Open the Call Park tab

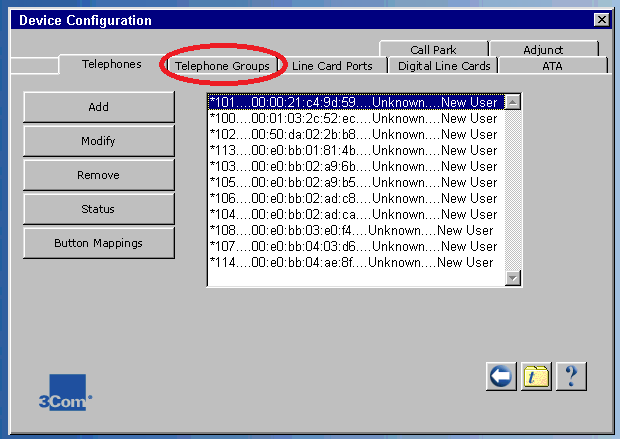(x=433, y=50)
